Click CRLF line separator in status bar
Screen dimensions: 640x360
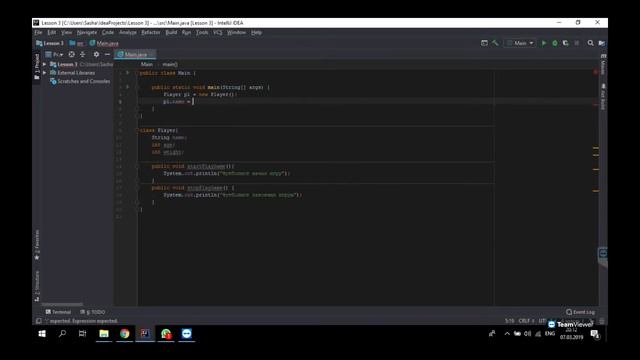526,321
